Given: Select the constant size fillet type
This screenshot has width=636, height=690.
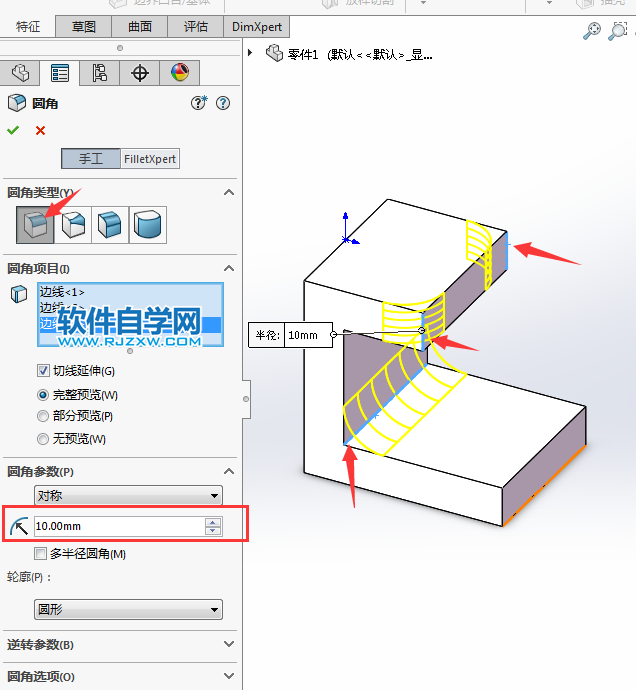Looking at the screenshot, I should [35, 224].
